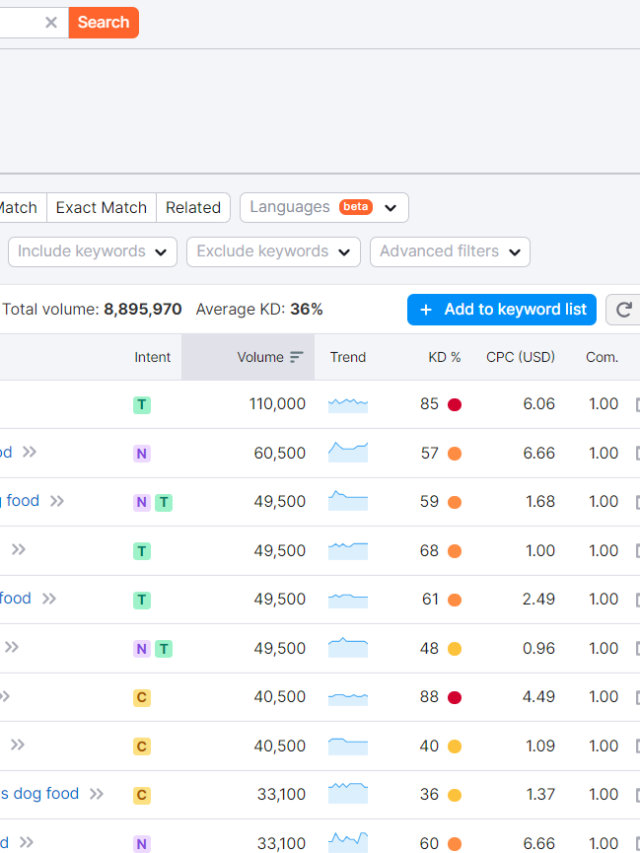Click the double chevron in the KD 68 row

pos(19,550)
